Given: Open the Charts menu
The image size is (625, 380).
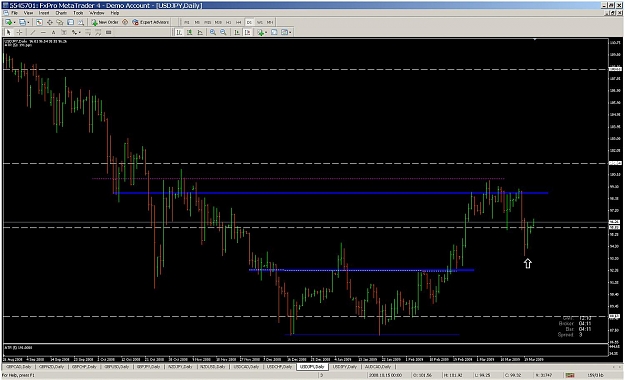Looking at the screenshot, I should 61,13.
